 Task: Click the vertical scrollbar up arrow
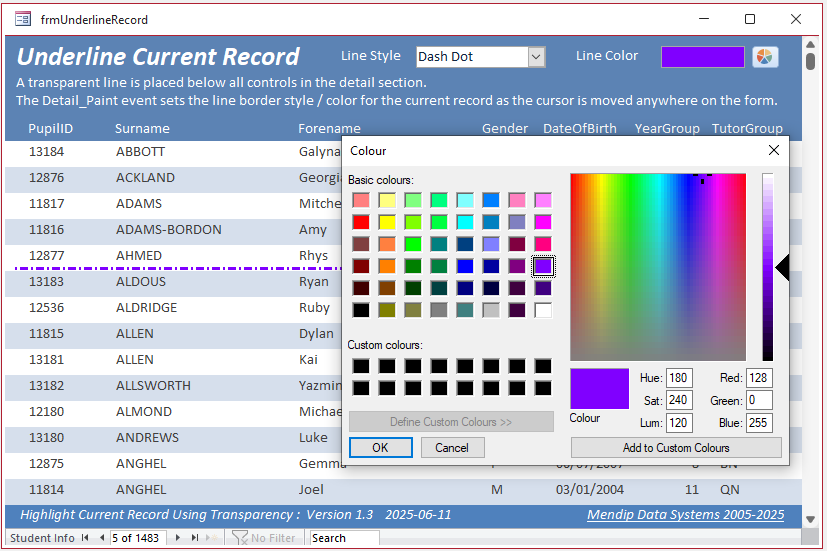pos(811,45)
